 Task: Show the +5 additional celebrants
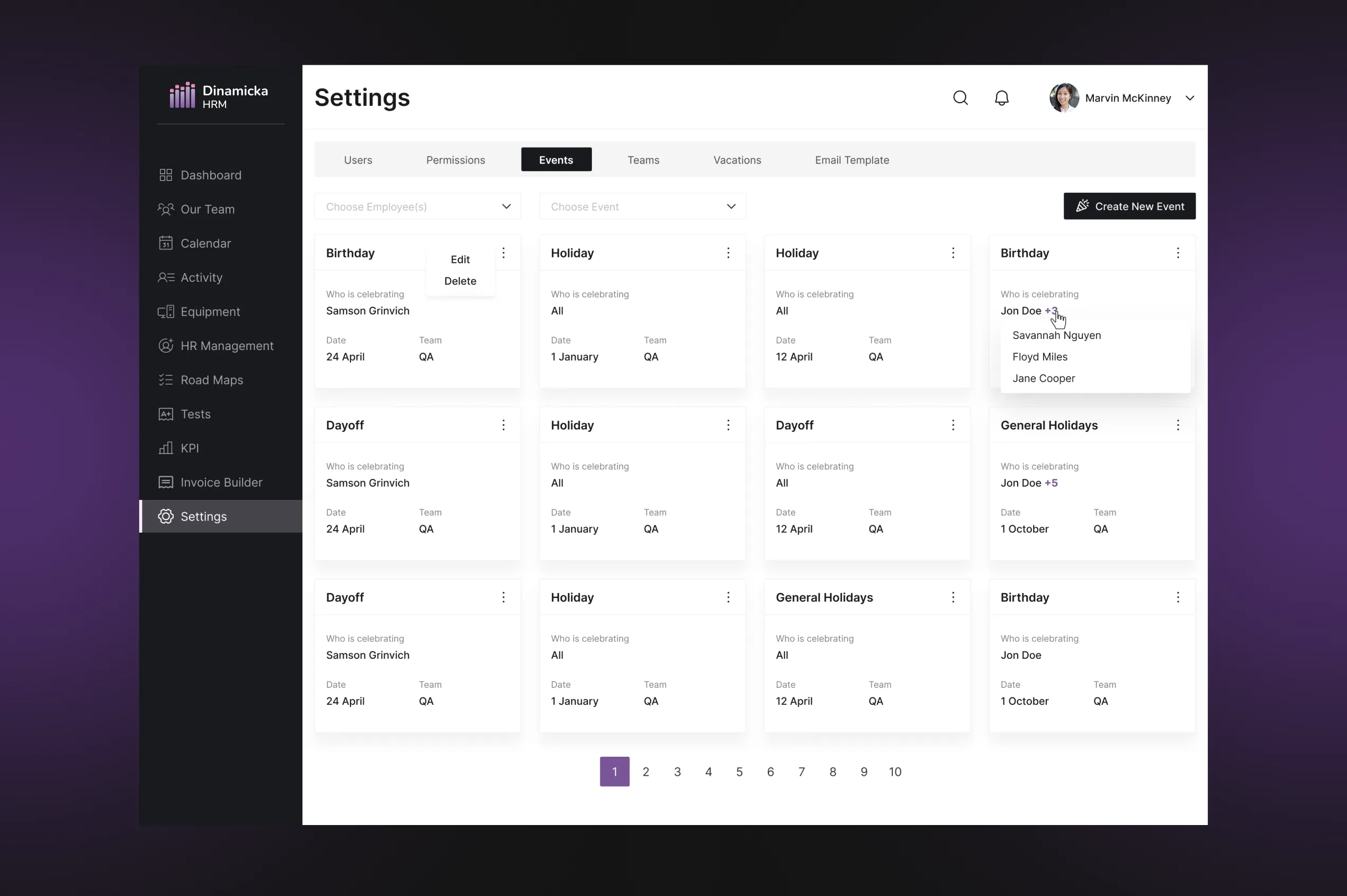1051,483
